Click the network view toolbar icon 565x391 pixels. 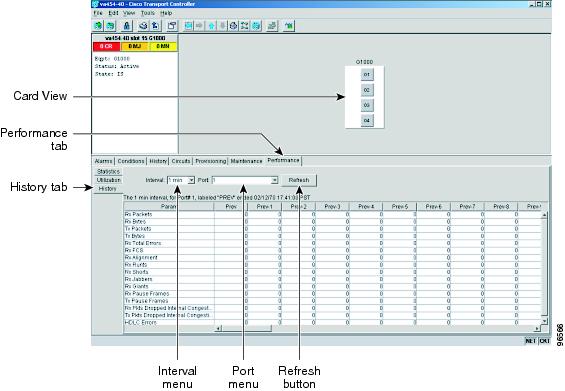[245, 26]
